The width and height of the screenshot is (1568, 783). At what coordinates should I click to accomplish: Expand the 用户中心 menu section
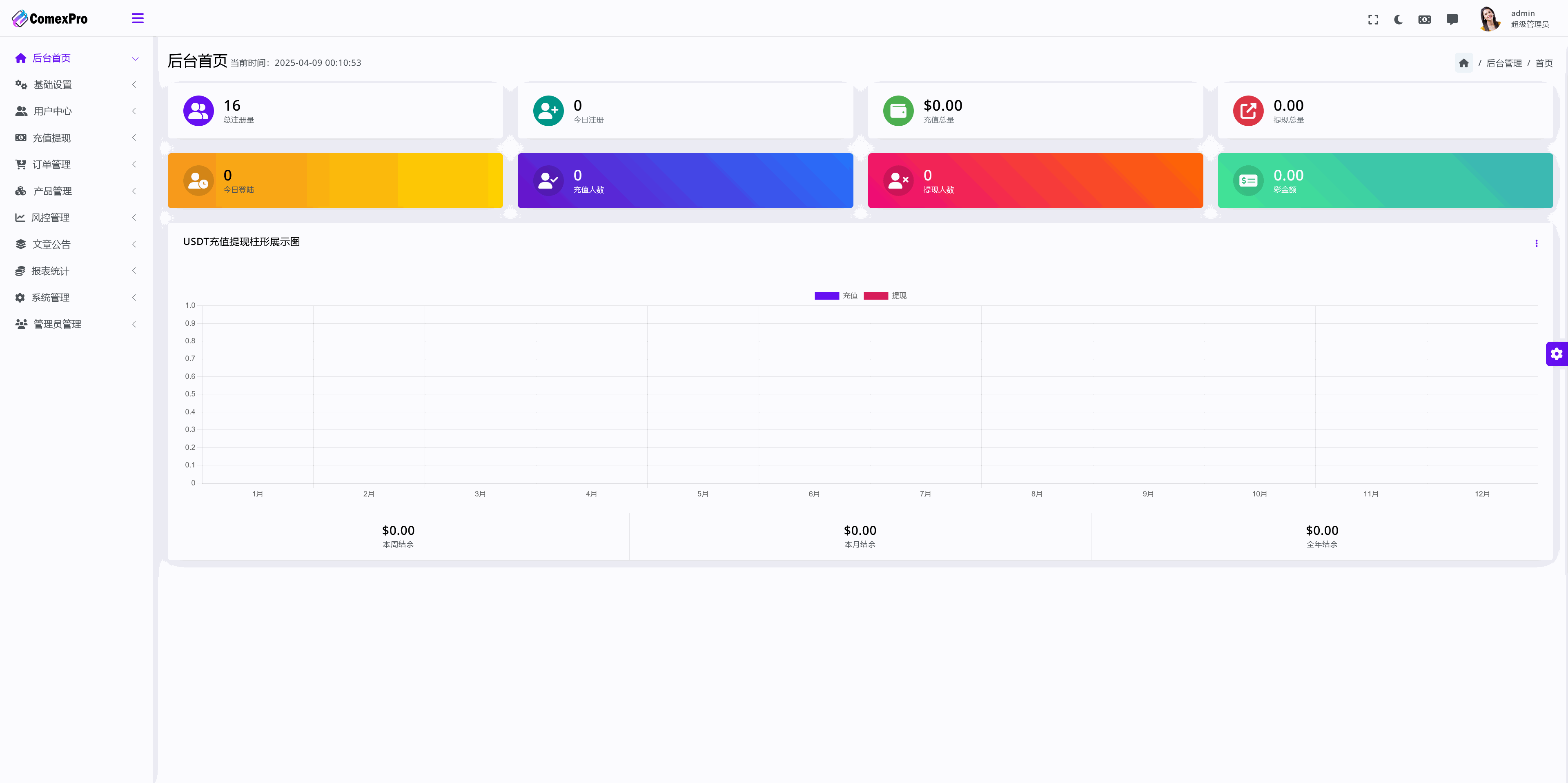pos(52,111)
